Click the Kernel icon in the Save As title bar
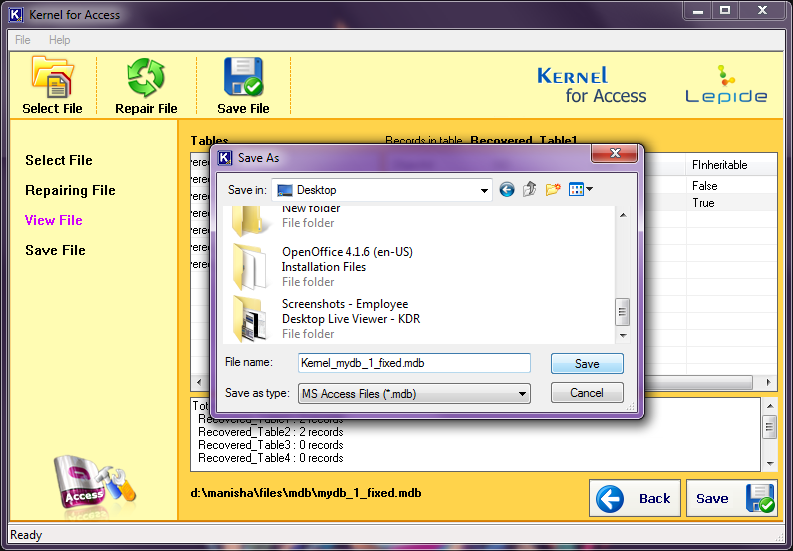Screen dimensions: 793x551 (x=225, y=158)
